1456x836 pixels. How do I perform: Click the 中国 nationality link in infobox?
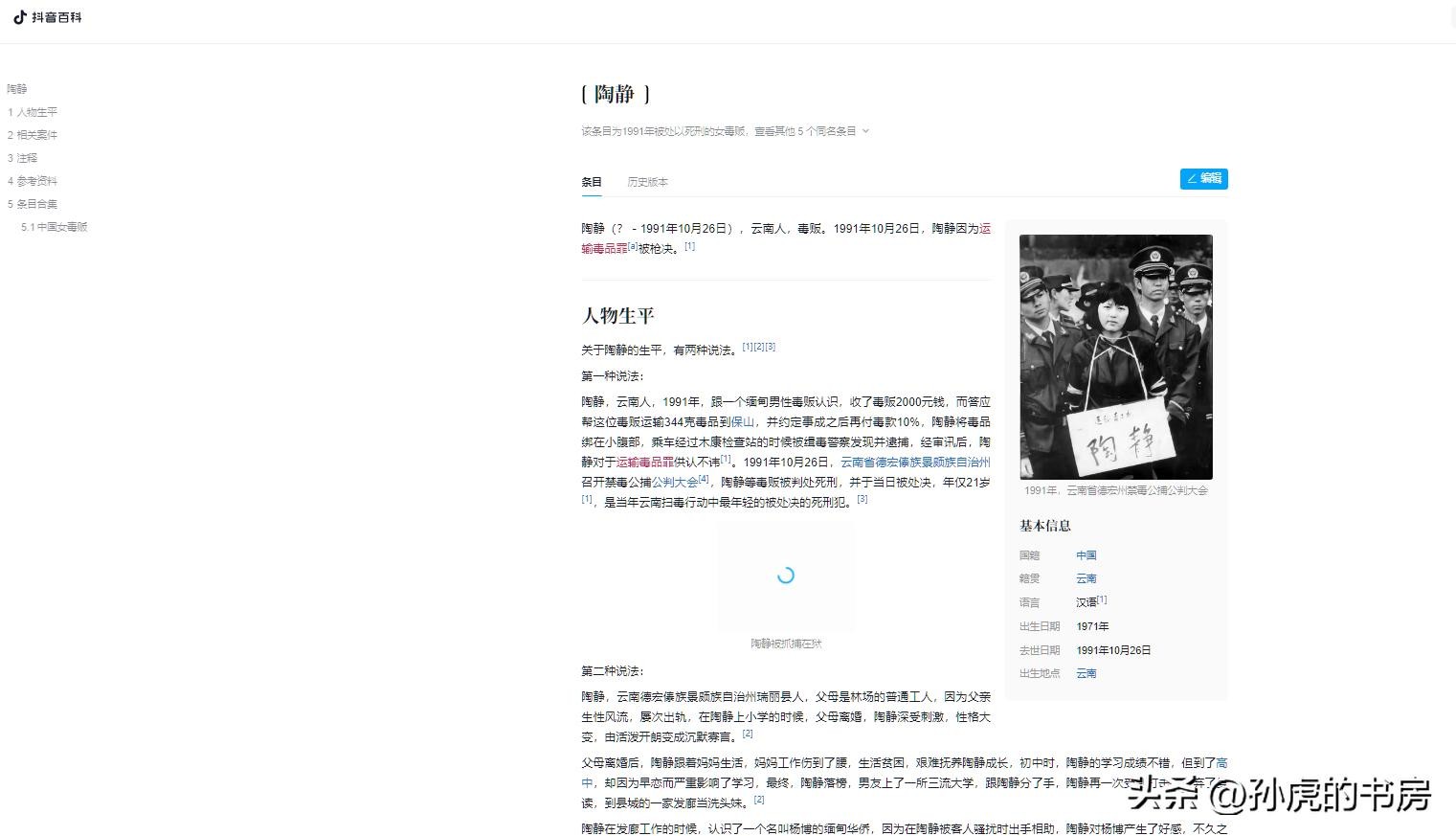[1086, 555]
